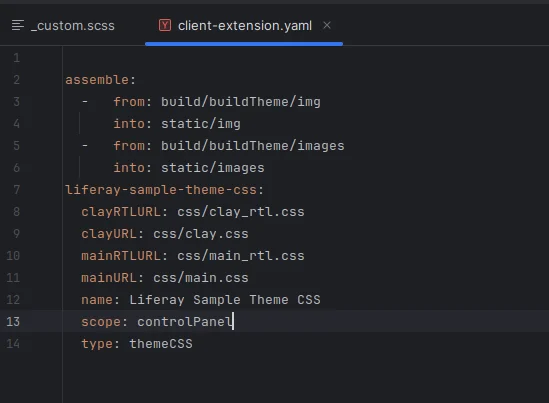Place cursor on the assemble key

point(97,80)
